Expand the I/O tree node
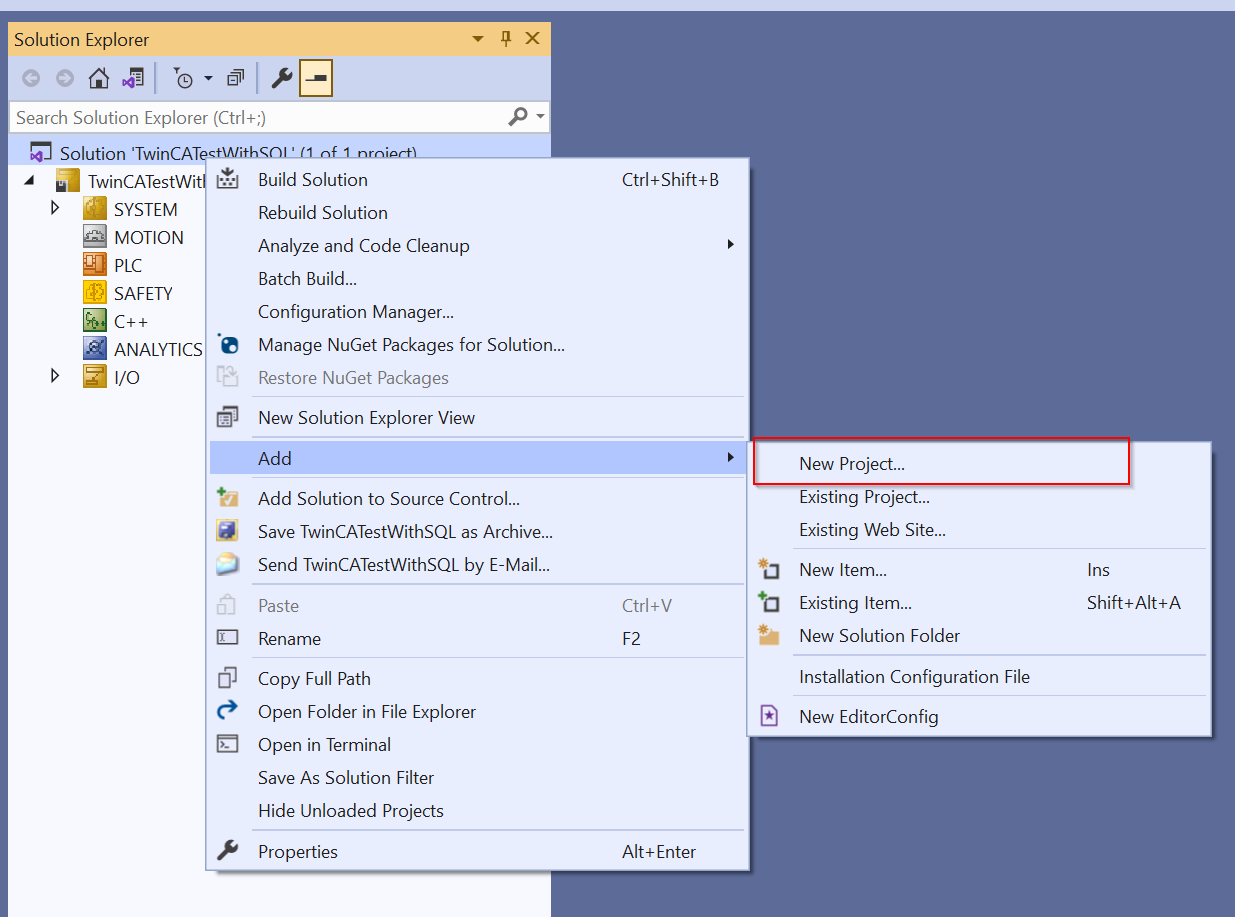 pyautogui.click(x=56, y=377)
